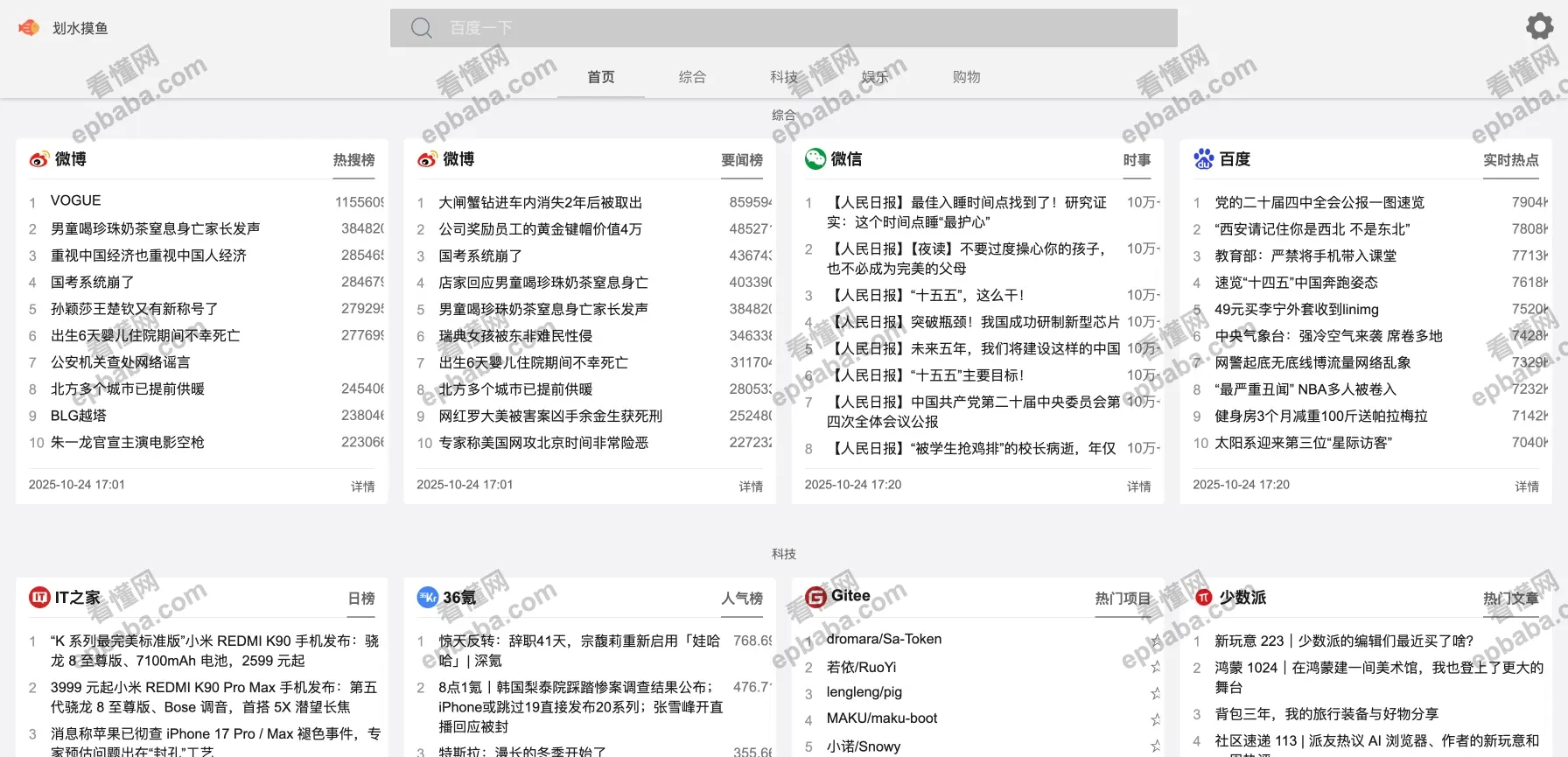1568x757 pixels.
Task: Open 惊天反转 宗馥莉 article
Action: pyautogui.click(x=579, y=651)
